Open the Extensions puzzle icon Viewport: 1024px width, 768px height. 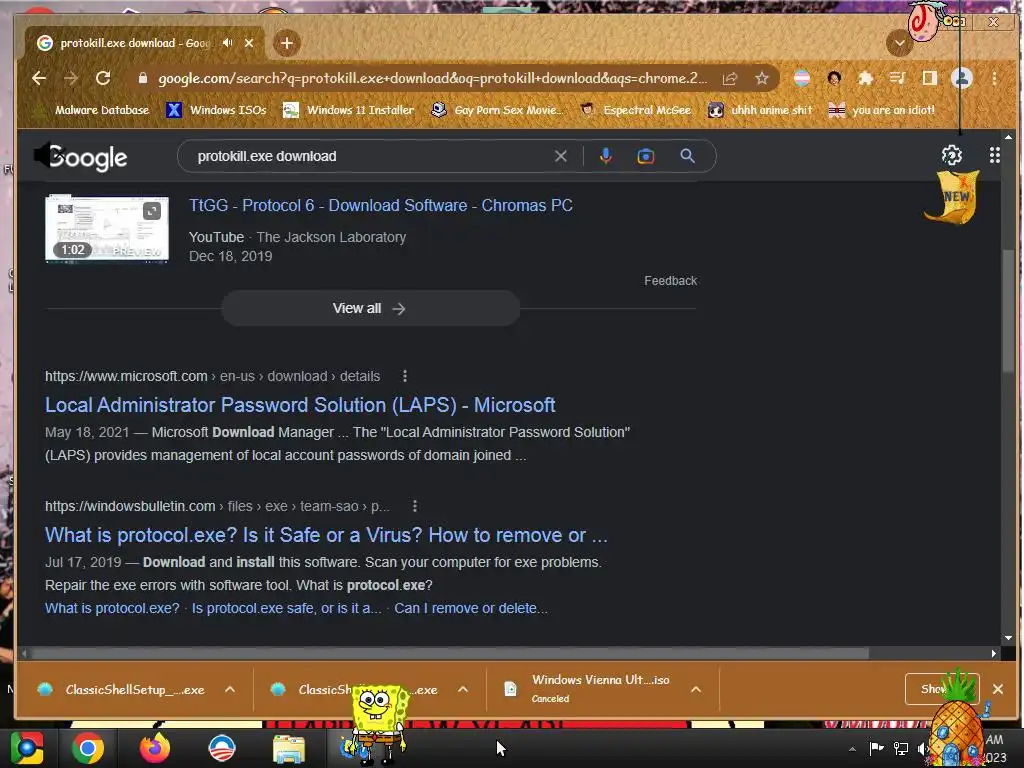[865, 78]
